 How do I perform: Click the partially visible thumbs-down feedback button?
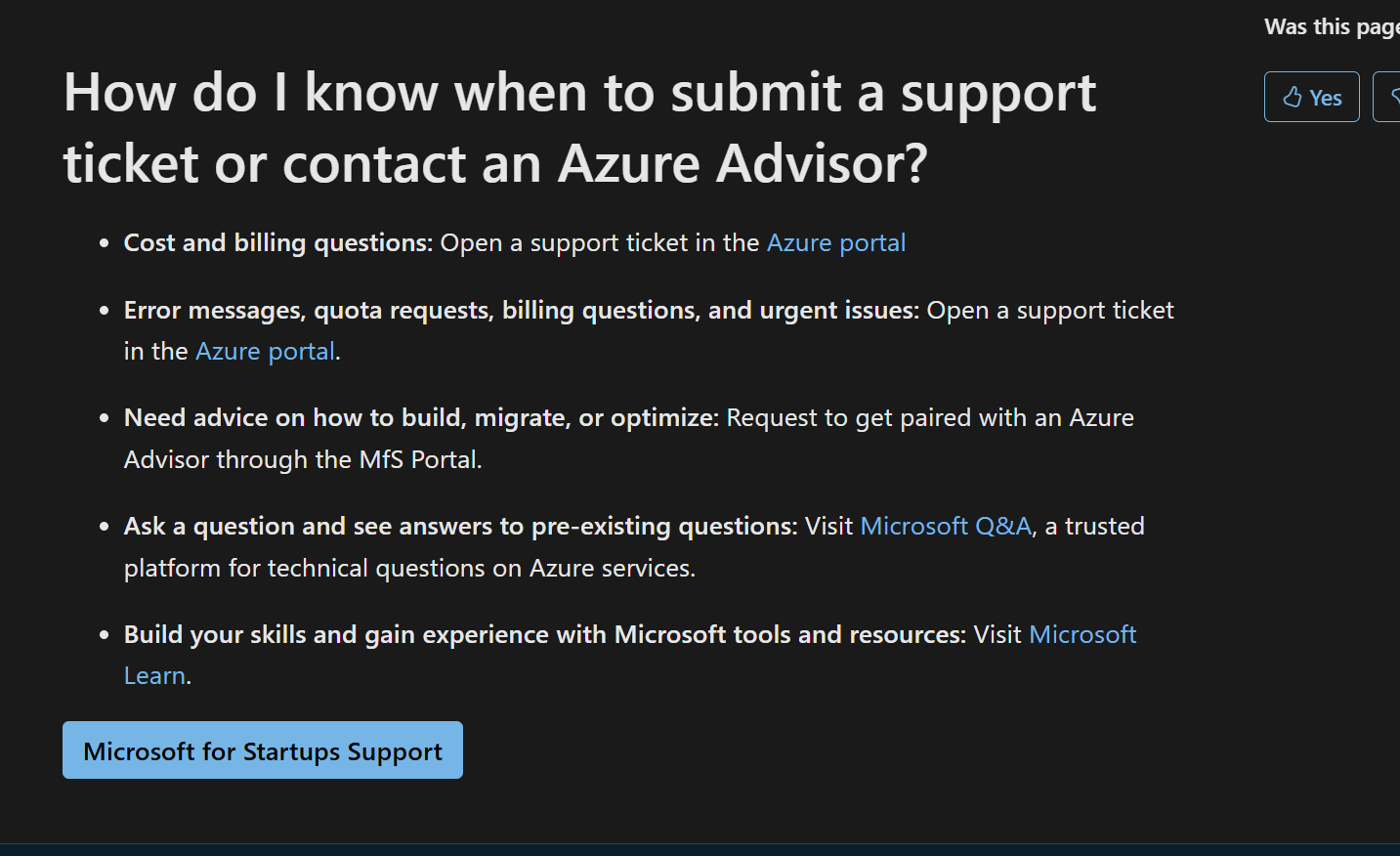(x=1386, y=97)
